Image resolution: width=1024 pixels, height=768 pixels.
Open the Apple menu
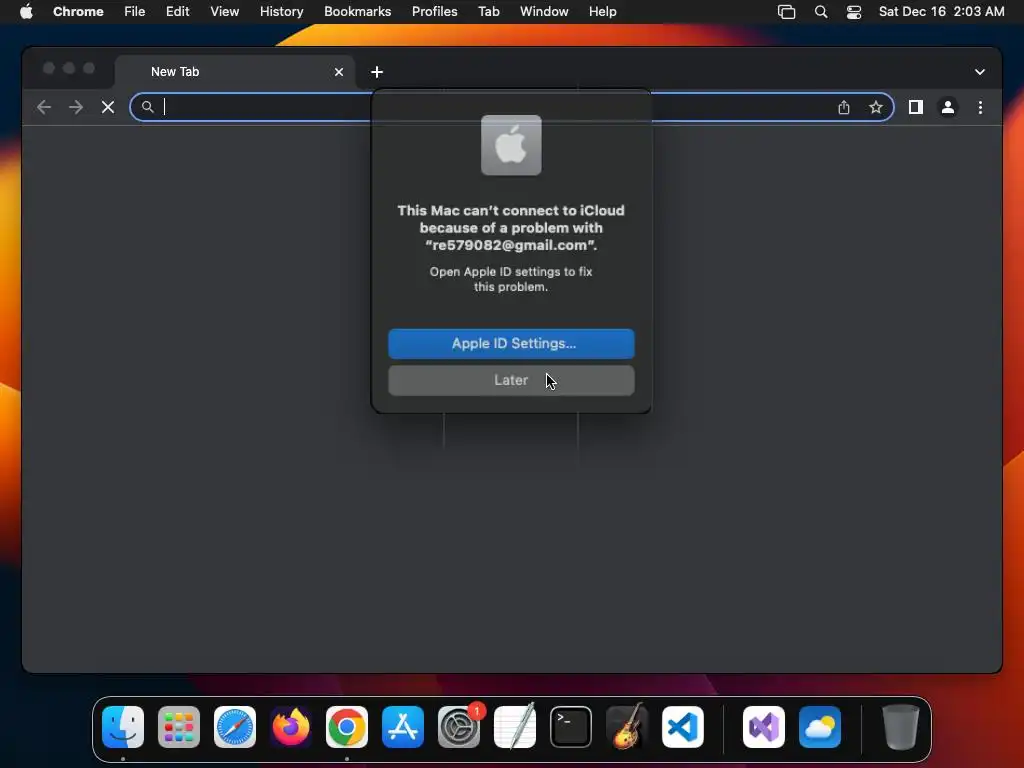coord(26,12)
